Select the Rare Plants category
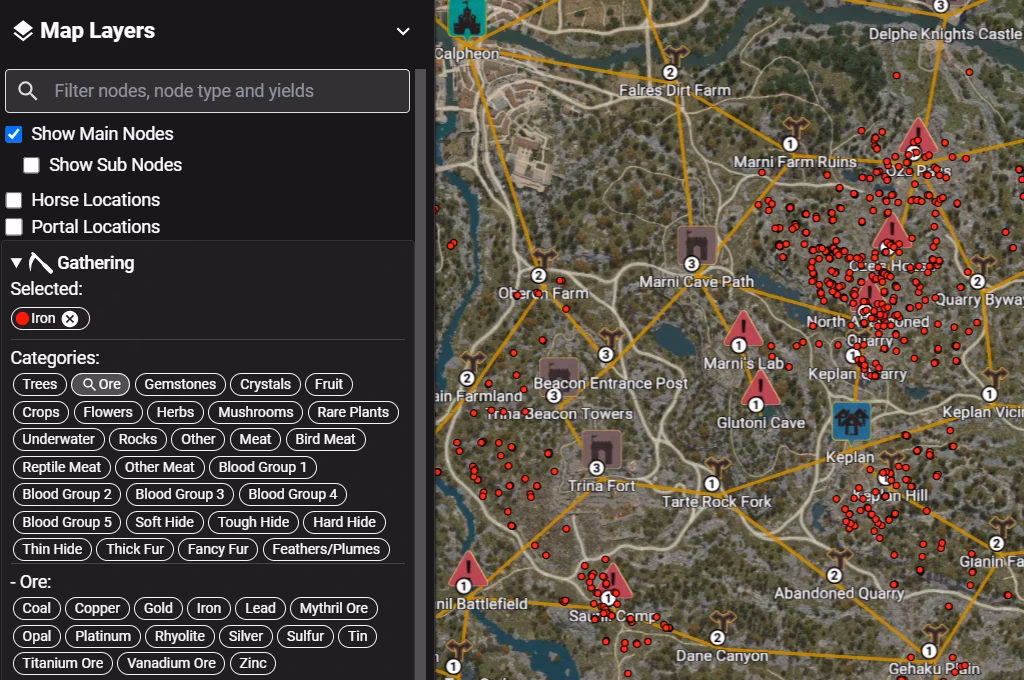The image size is (1024, 680). coord(353,412)
